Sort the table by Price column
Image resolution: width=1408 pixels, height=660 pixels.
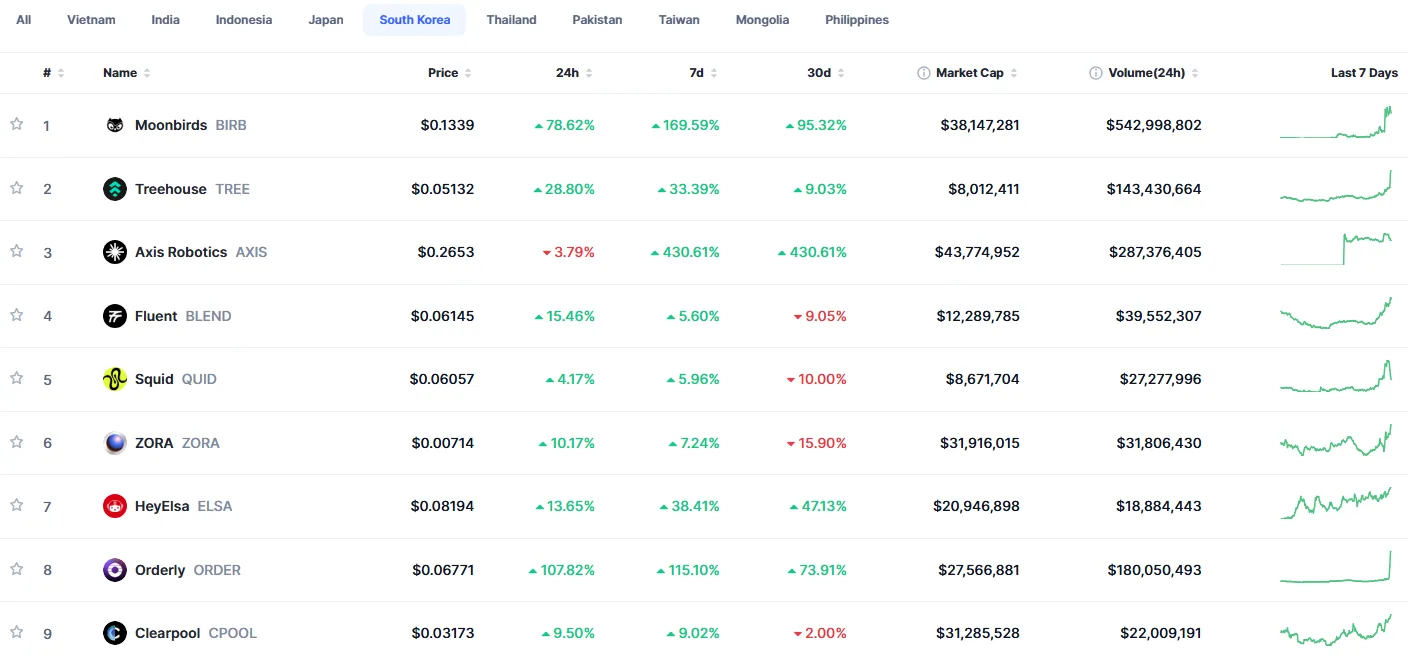tap(450, 73)
